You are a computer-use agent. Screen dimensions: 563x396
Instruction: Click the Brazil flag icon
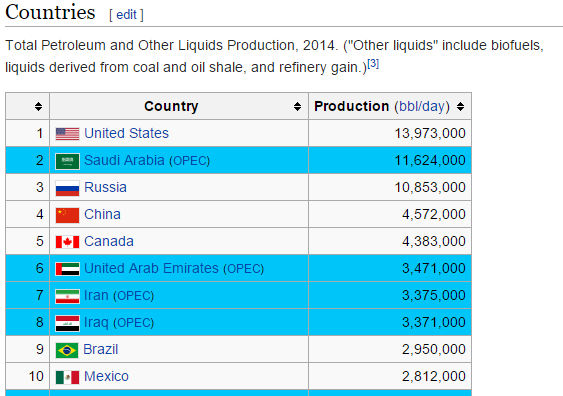click(x=67, y=350)
